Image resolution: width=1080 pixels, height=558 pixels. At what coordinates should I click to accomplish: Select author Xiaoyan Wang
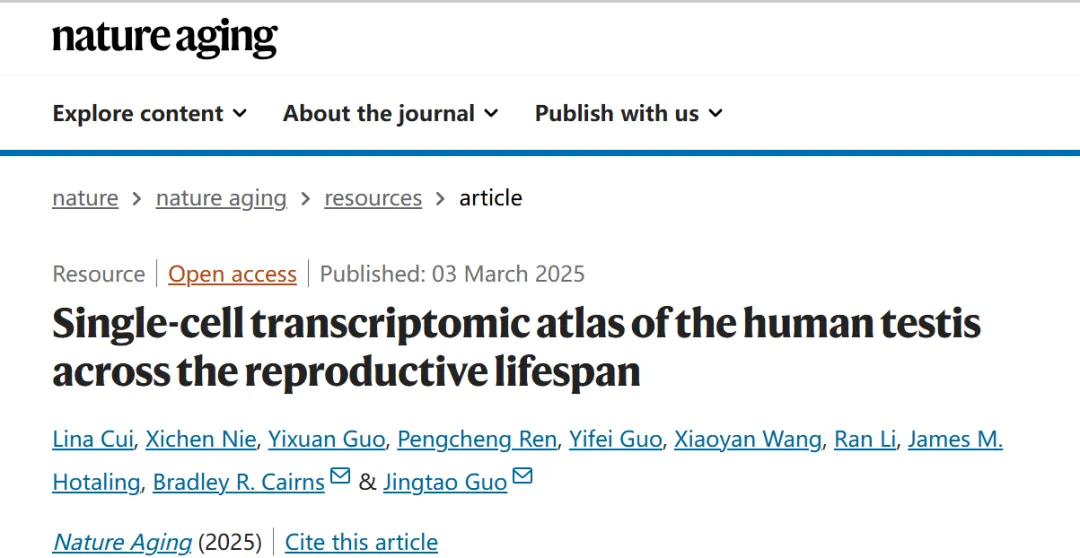point(748,439)
